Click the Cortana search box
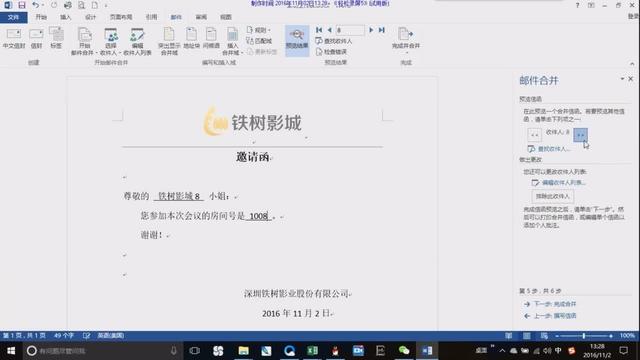The image size is (640, 360). [x=102, y=351]
